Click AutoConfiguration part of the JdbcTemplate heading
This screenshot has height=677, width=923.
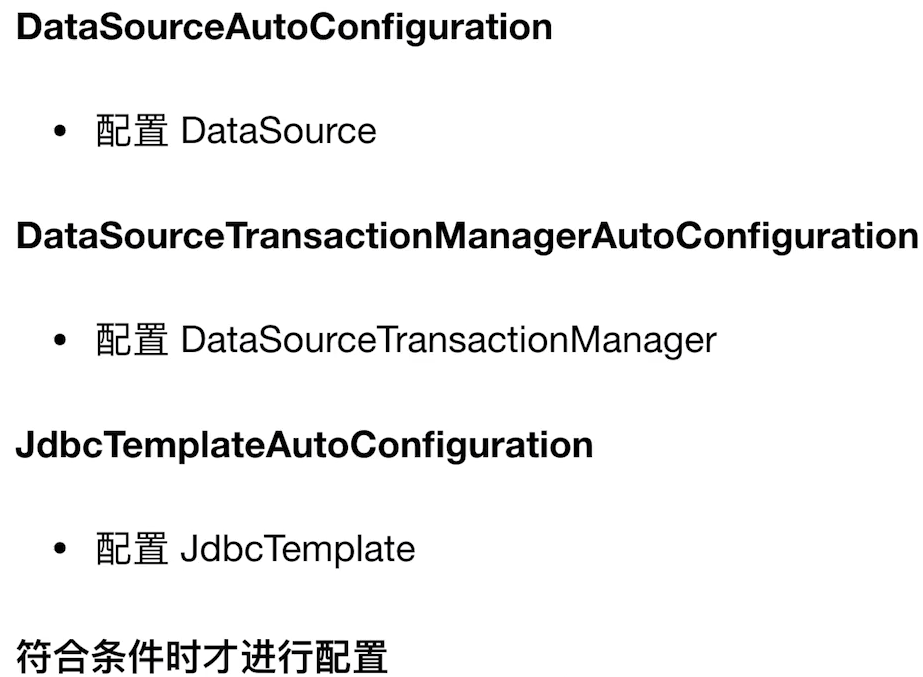pyautogui.click(x=430, y=446)
